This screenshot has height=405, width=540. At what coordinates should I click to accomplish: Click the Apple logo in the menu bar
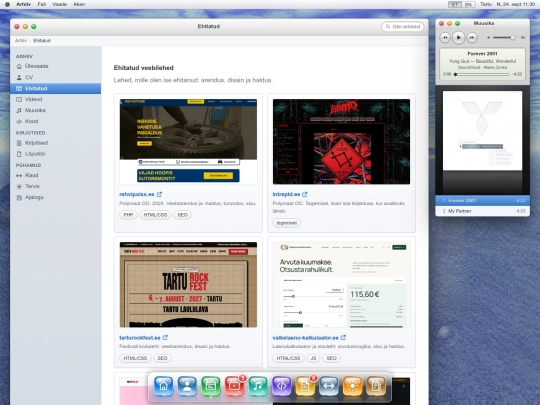[7, 4]
